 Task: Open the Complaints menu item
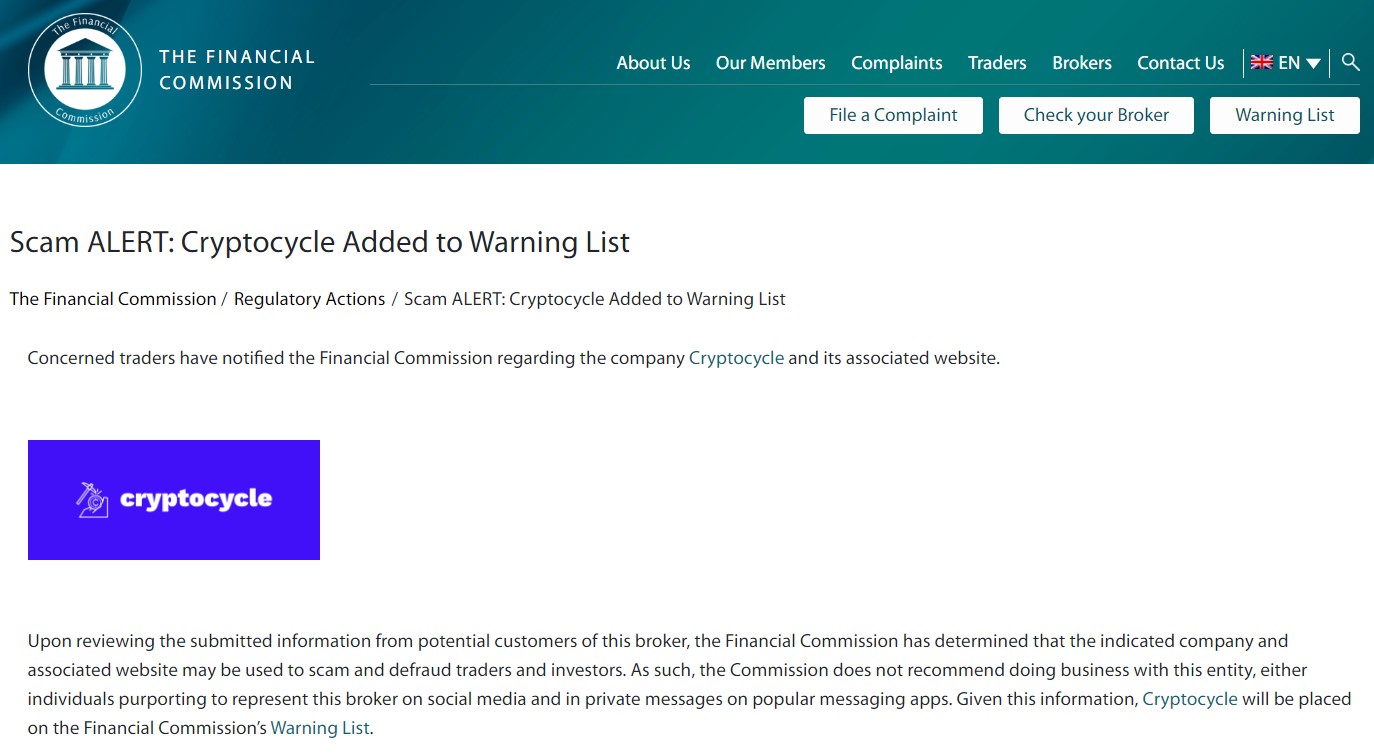point(896,63)
